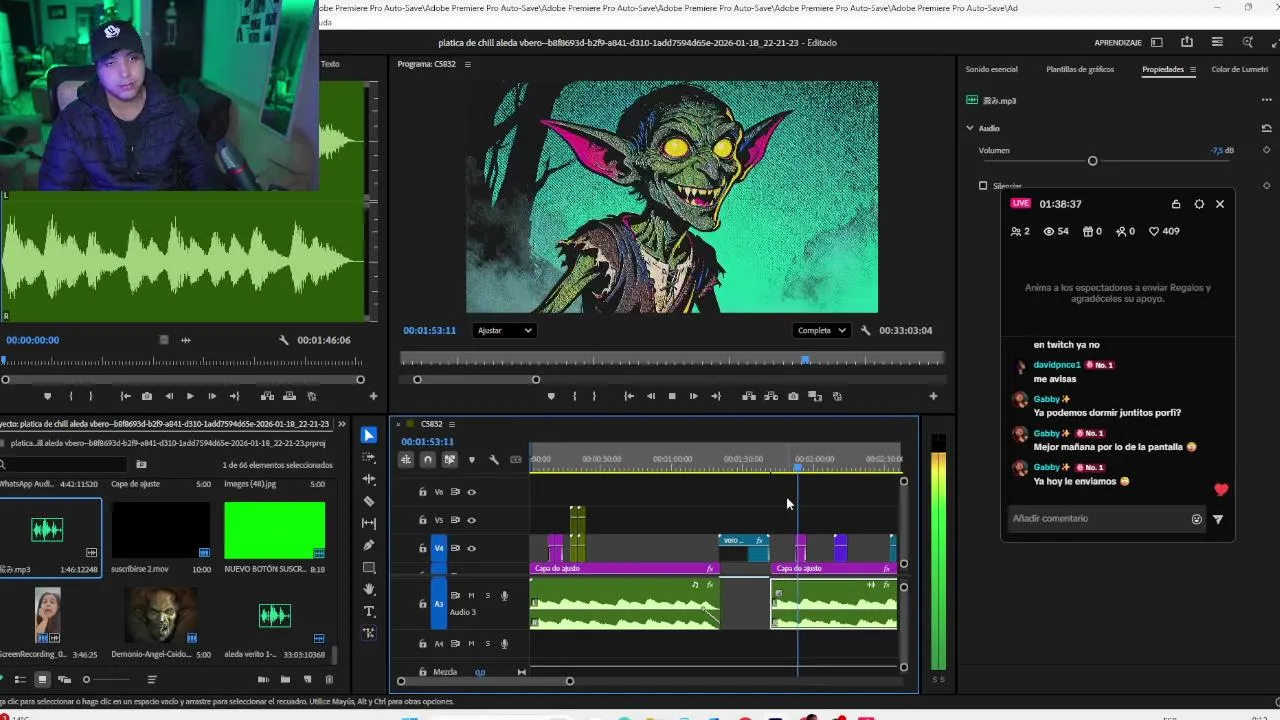Go to In point in Program monitor
This screenshot has height=720, width=1280.
(628, 396)
